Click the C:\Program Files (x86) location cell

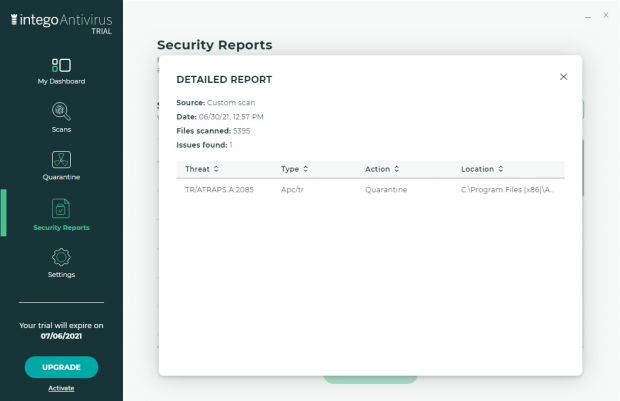point(507,189)
